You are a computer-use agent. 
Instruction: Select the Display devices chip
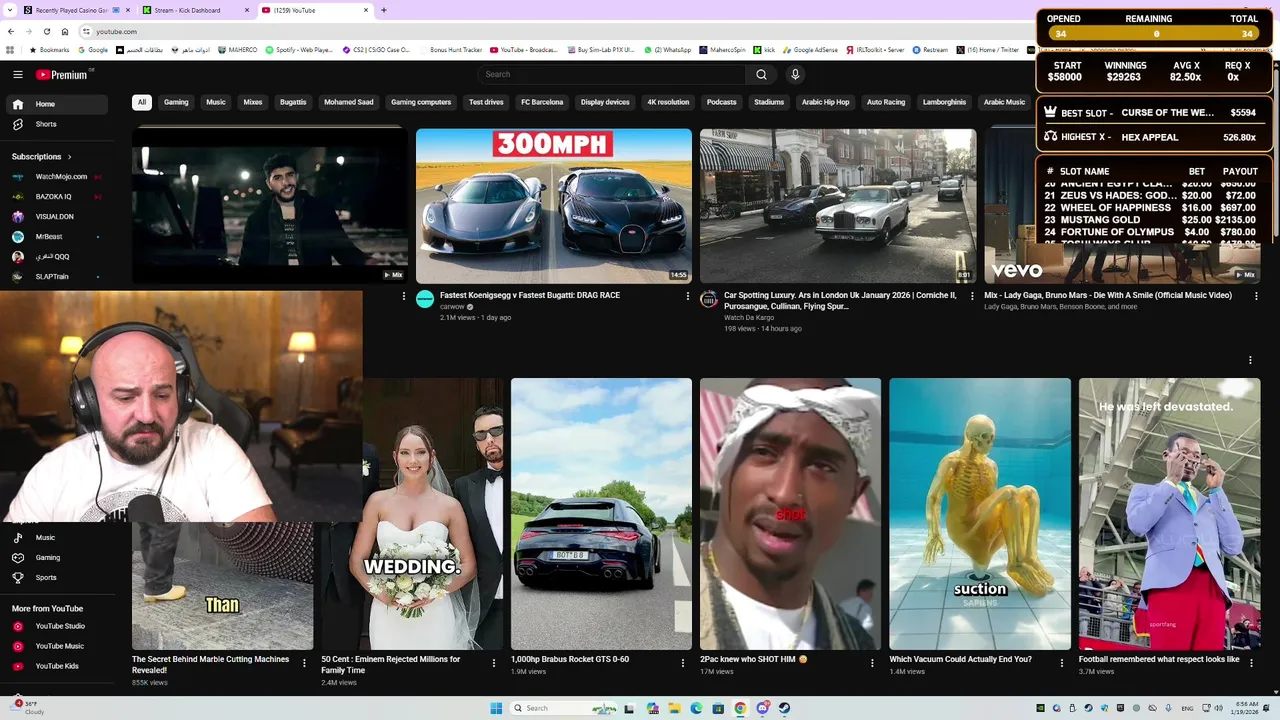point(605,102)
